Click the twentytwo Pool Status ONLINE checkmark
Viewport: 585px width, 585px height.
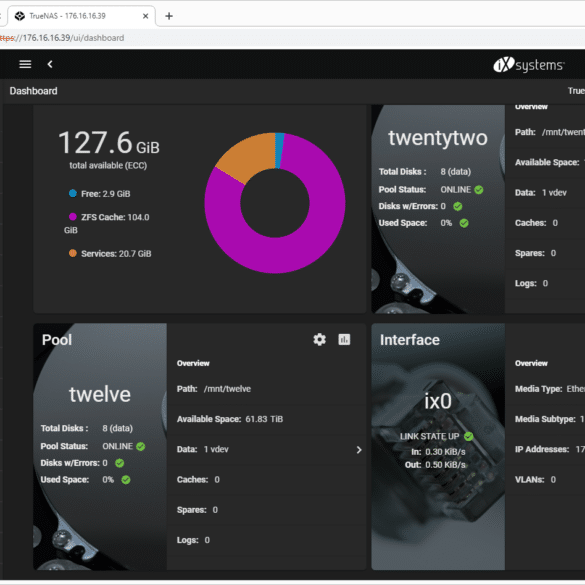479,190
